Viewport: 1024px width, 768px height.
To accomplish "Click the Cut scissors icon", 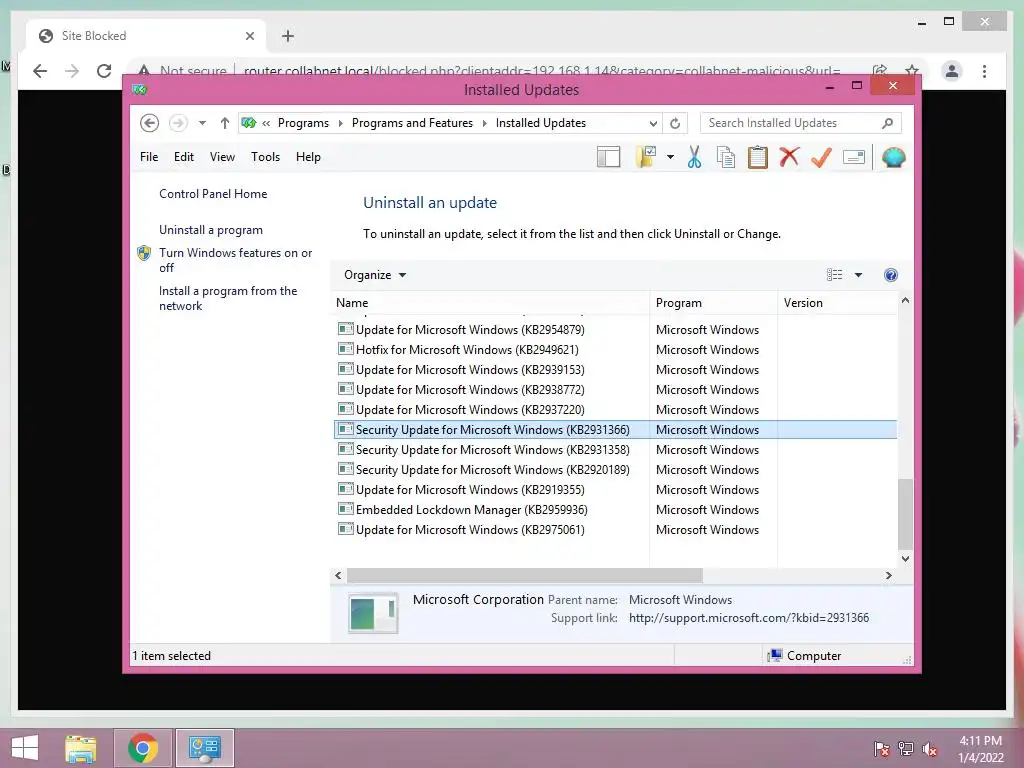I will [x=694, y=157].
